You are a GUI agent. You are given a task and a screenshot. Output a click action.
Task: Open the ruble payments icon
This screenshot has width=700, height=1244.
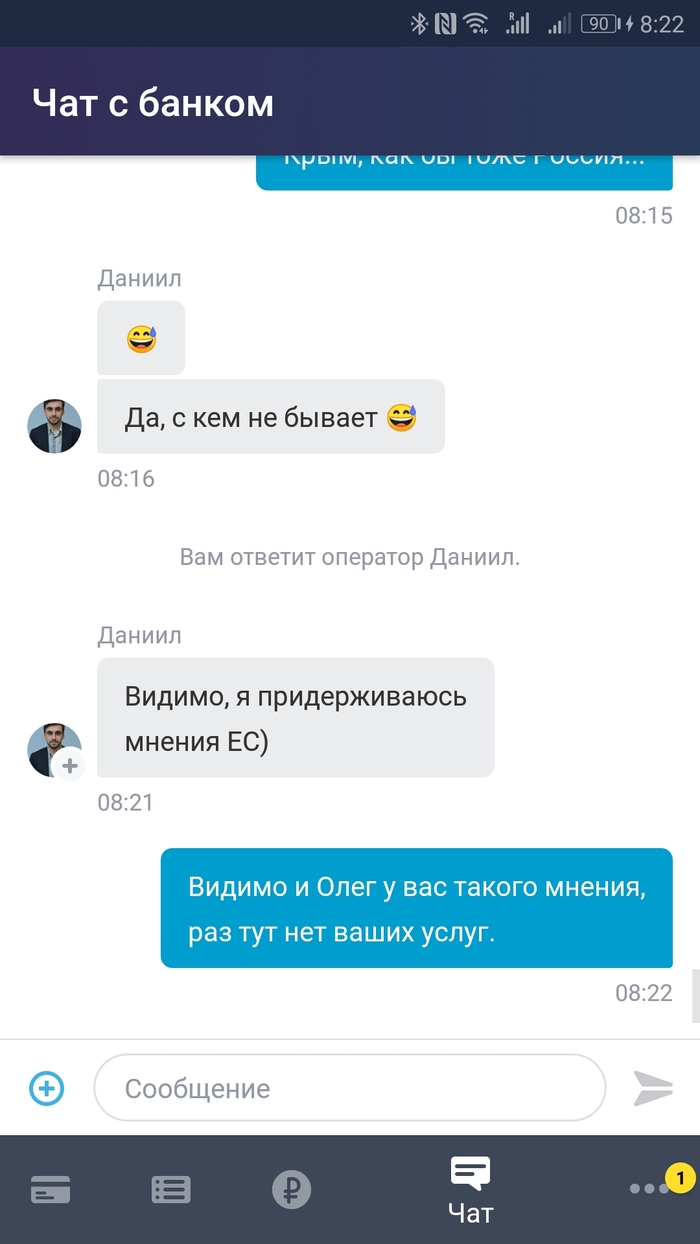292,1189
